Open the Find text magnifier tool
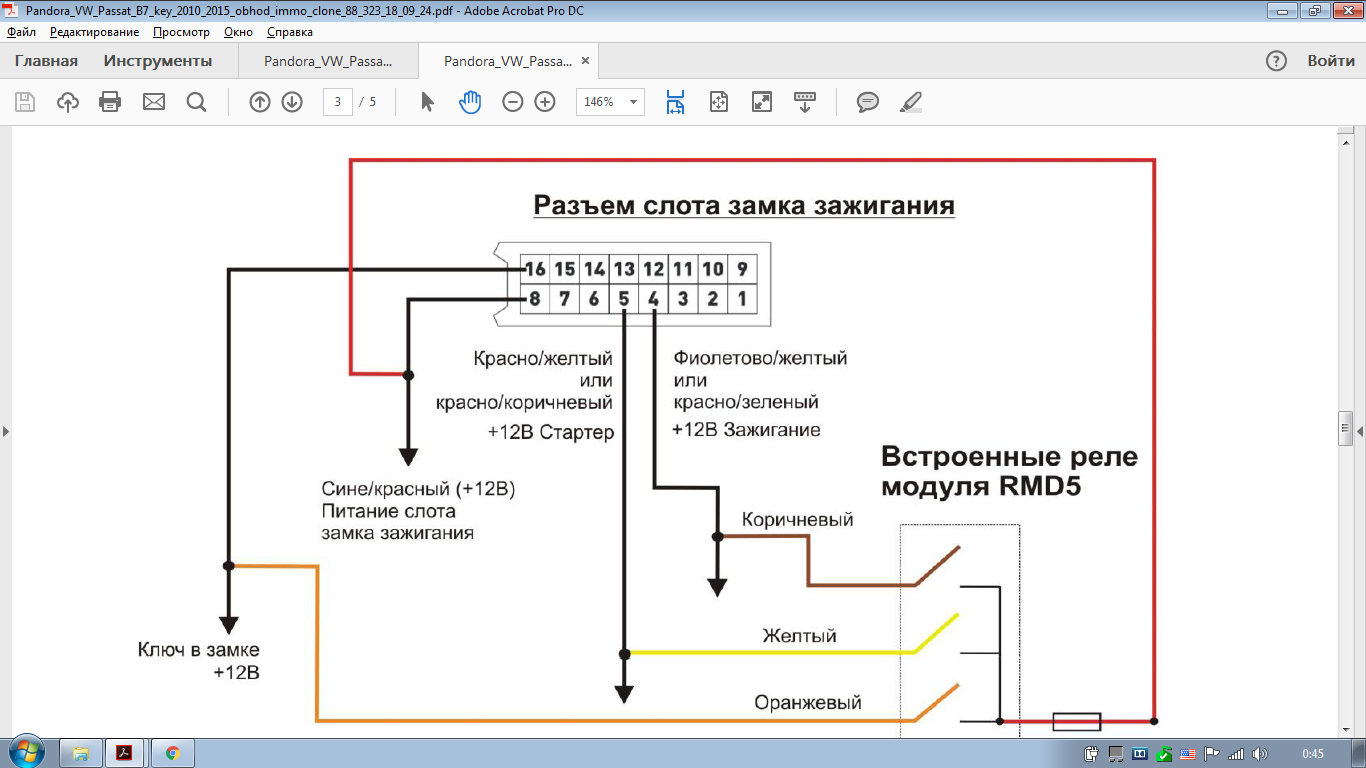Viewport: 1366px width, 768px height. click(196, 102)
